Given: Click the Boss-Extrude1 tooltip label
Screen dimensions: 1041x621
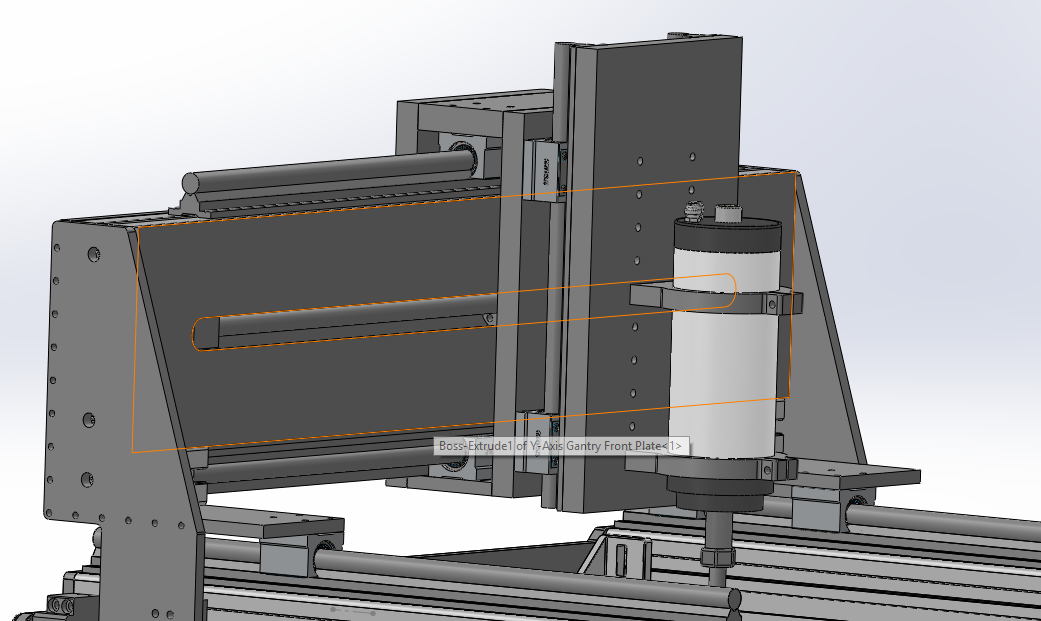Looking at the screenshot, I should [x=561, y=446].
